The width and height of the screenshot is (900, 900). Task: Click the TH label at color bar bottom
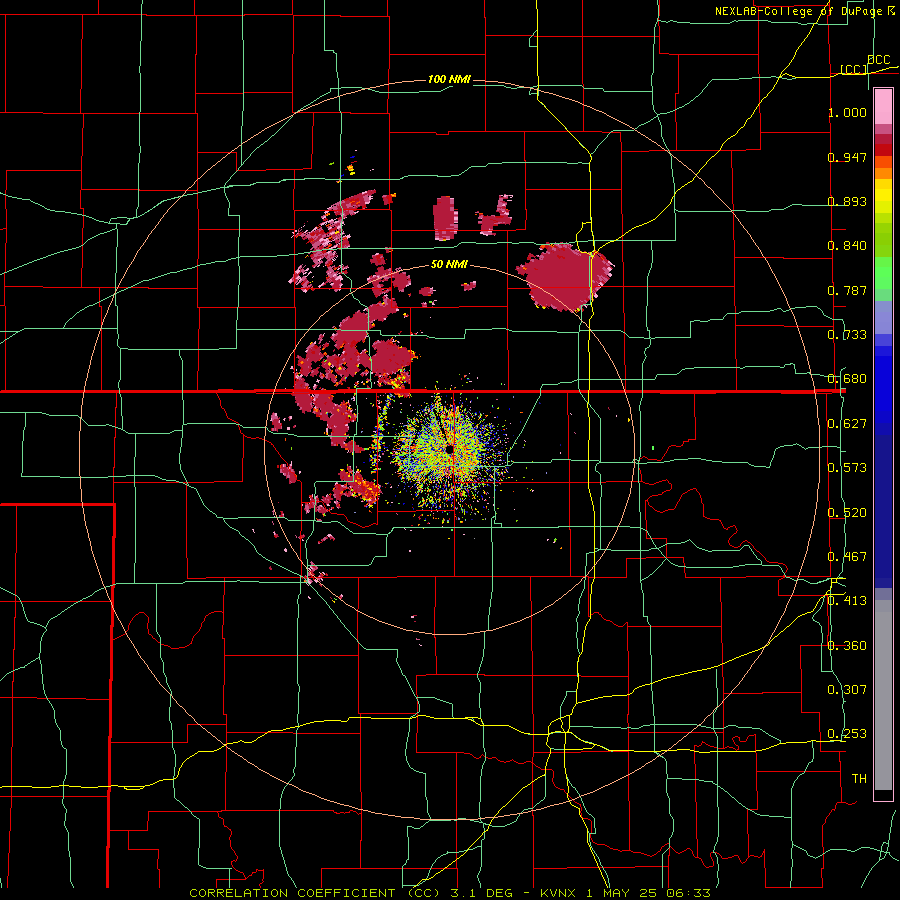pyautogui.click(x=859, y=779)
